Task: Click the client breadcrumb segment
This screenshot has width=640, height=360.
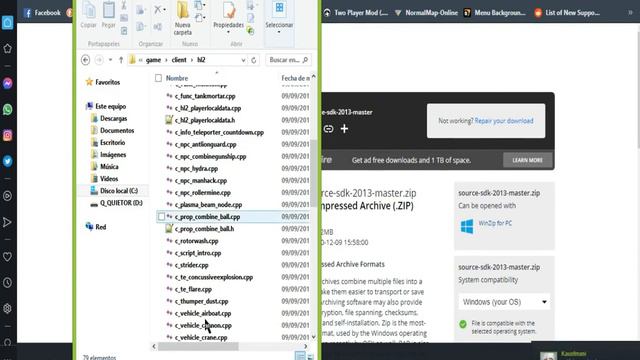Action: [x=179, y=60]
